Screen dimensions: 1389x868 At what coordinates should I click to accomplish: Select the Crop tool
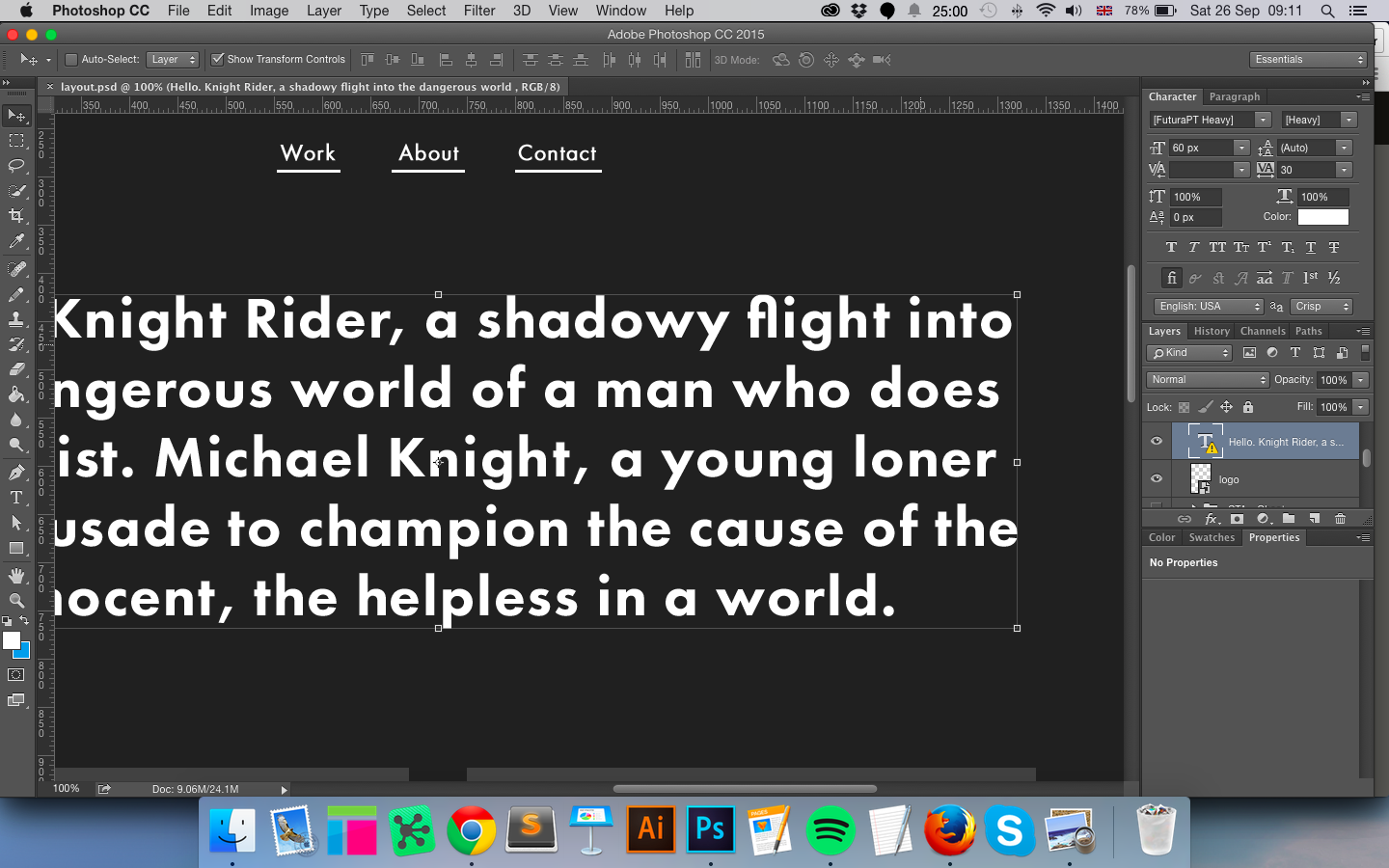[x=16, y=216]
